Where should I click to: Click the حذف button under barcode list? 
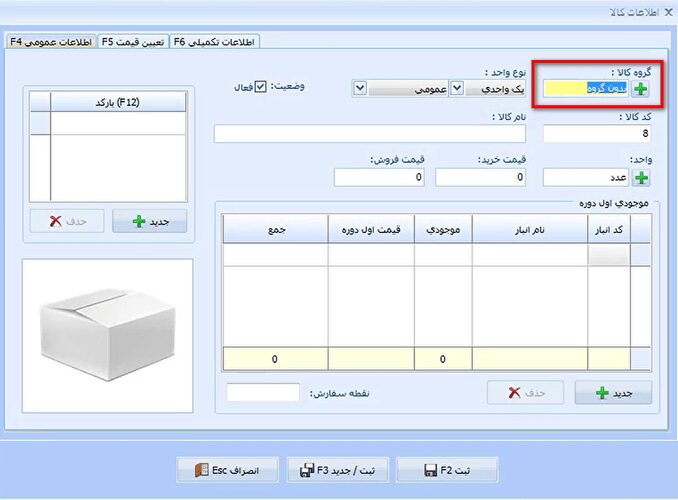click(x=67, y=221)
